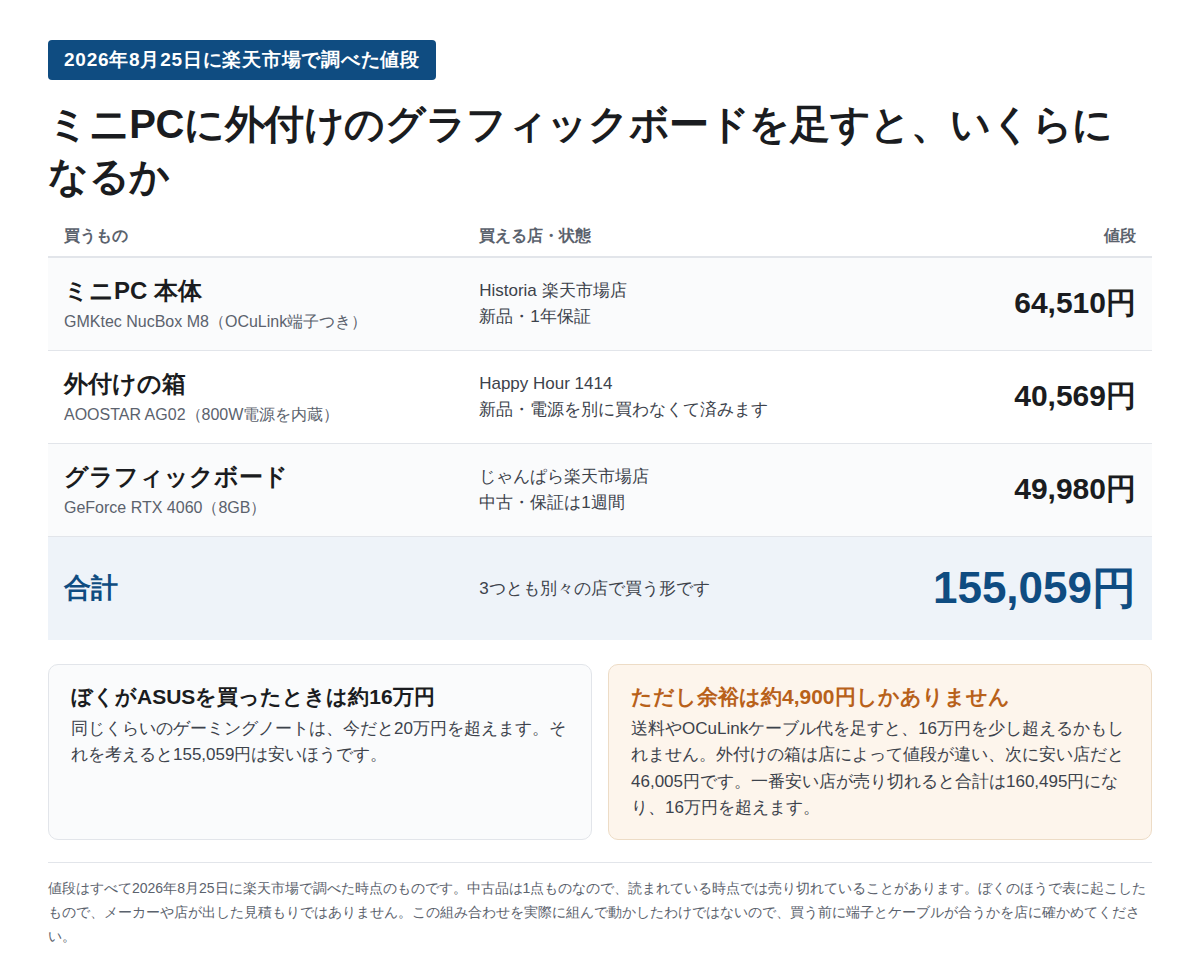Click the paragraph starting '同じくらいのゲーミングノートは'
The width and height of the screenshot is (1200, 979).
[x=318, y=741]
